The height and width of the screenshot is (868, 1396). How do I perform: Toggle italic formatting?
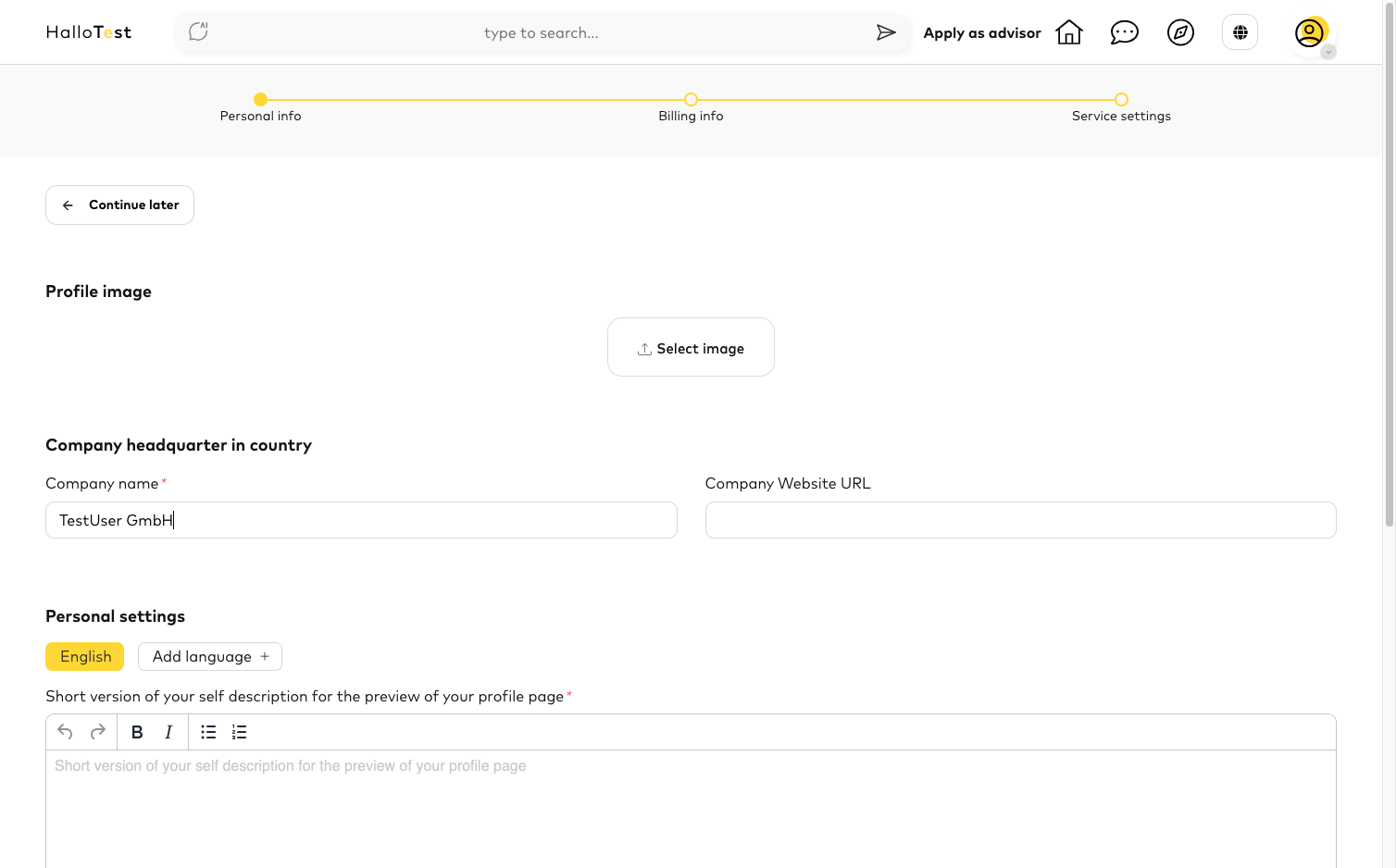point(168,732)
